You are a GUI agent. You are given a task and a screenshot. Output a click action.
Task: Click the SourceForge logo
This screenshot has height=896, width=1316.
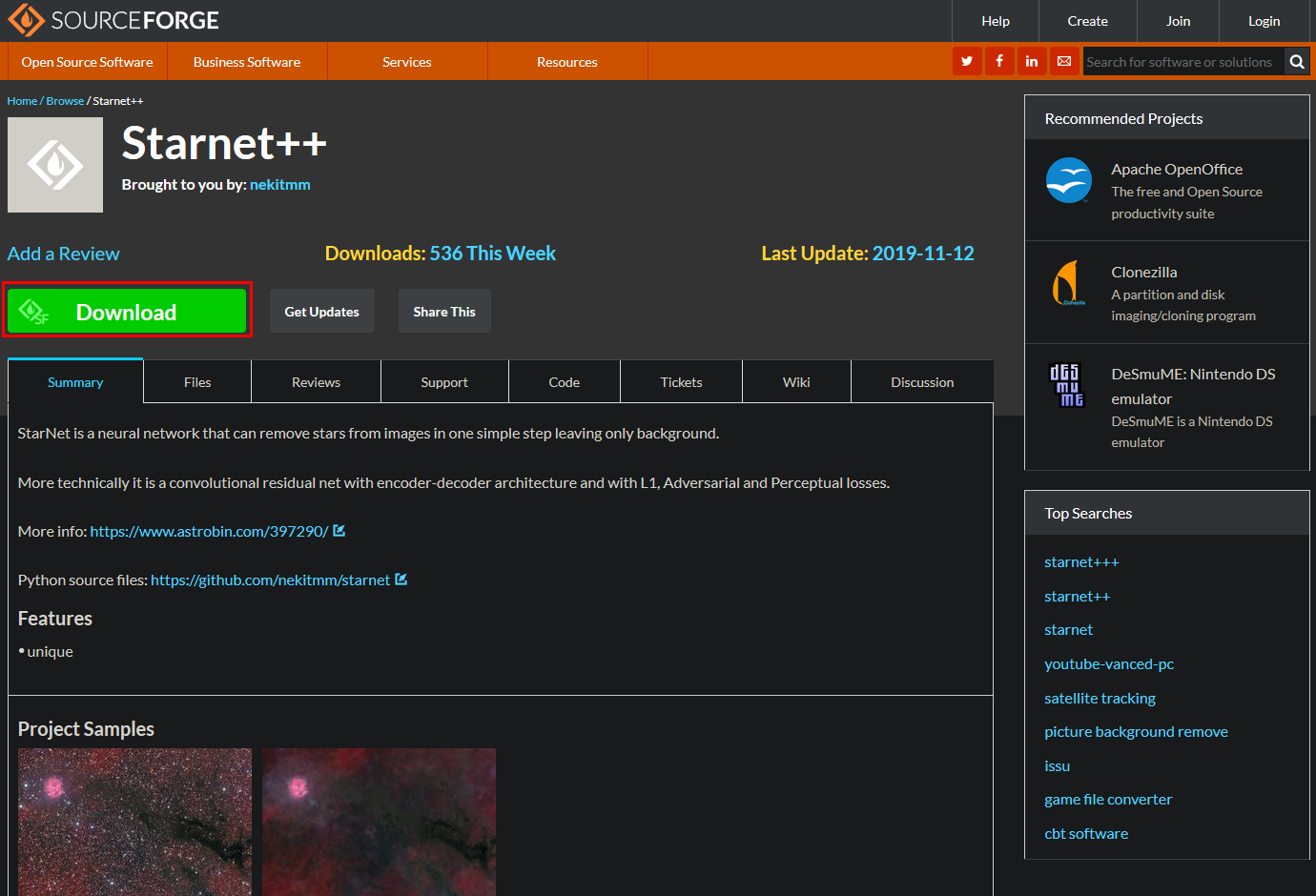click(113, 20)
